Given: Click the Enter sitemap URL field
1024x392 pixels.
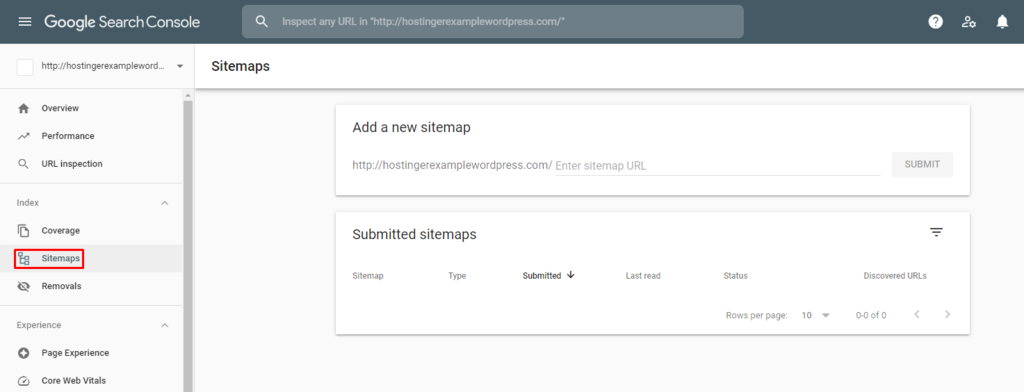Looking at the screenshot, I should (718, 166).
